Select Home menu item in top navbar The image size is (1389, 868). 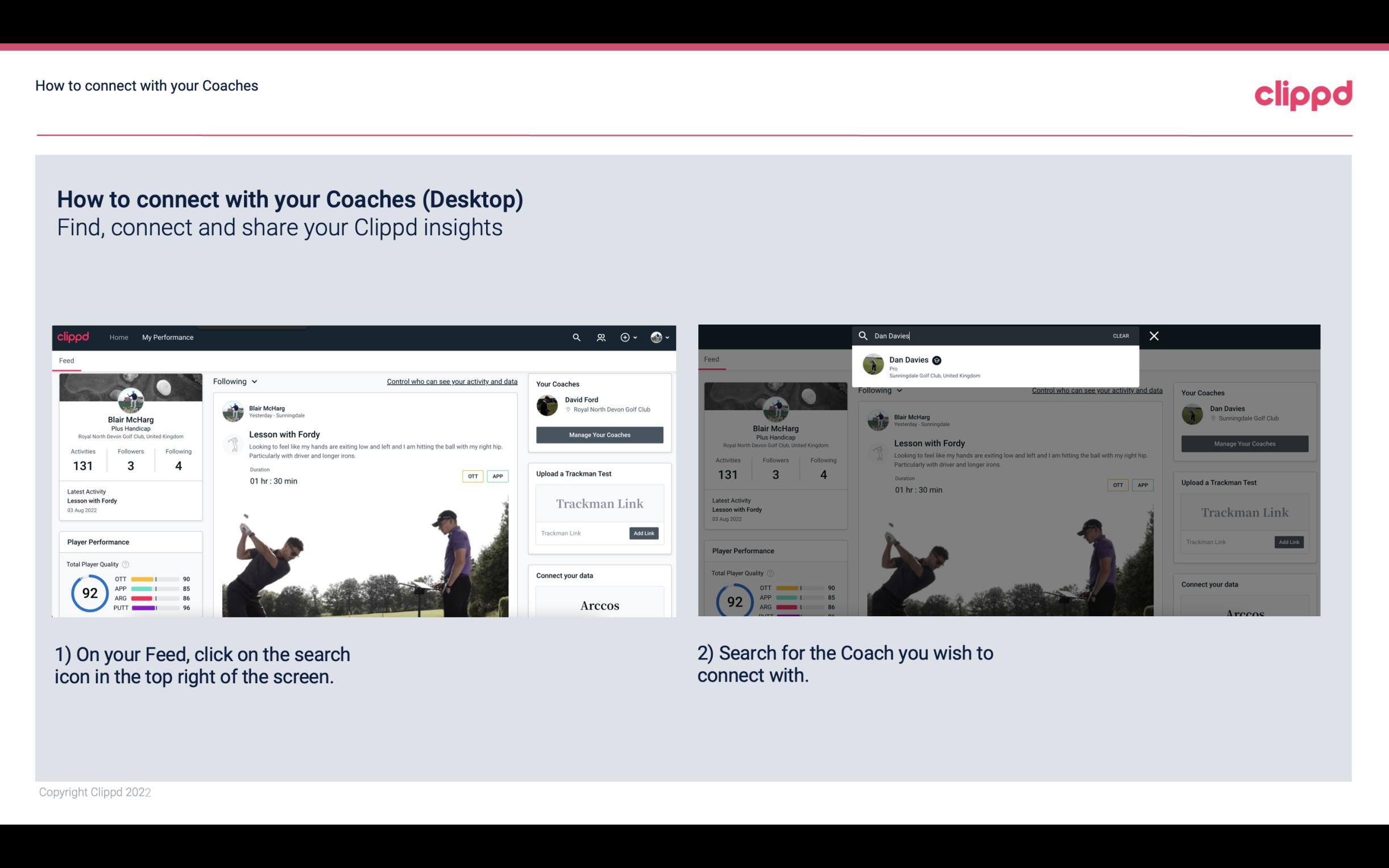pyautogui.click(x=119, y=337)
